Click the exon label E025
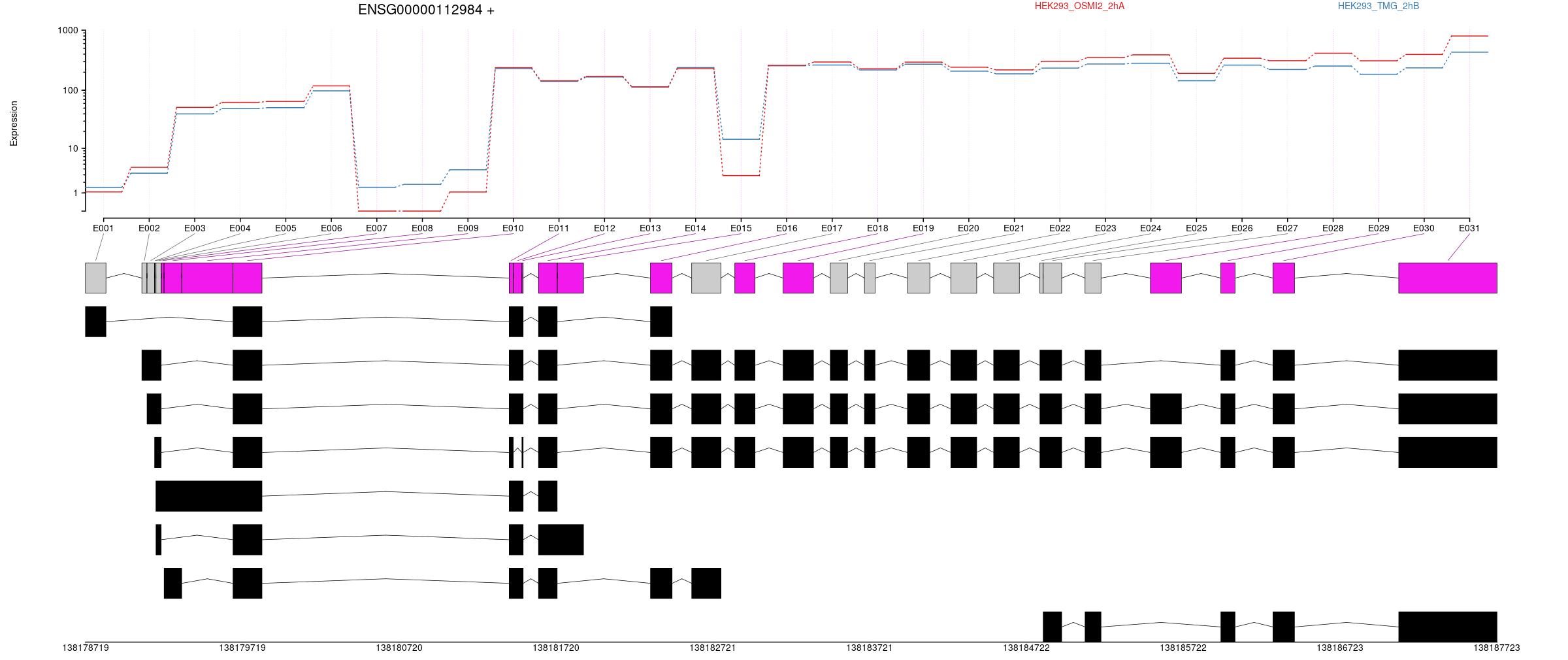Viewport: 1568px width, 660px height. point(1196,228)
